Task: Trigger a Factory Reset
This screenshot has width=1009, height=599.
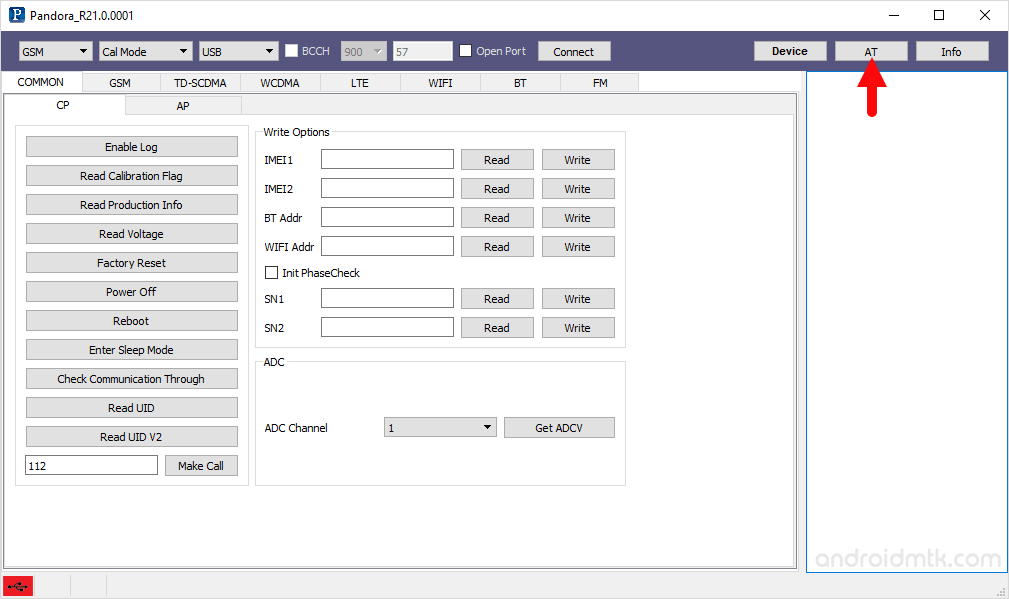Action: tap(131, 262)
